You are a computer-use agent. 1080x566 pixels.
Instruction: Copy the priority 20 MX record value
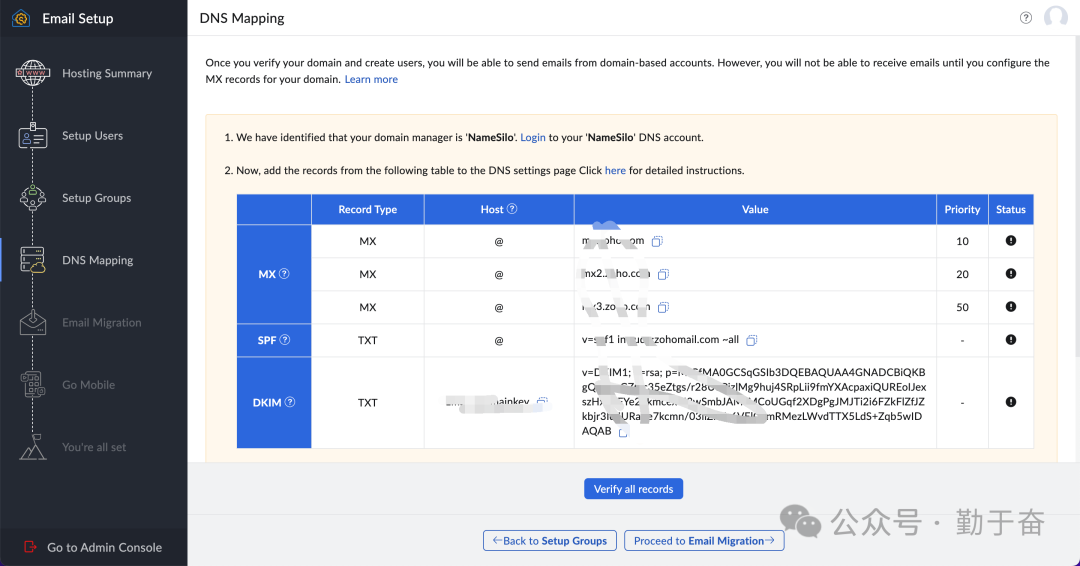point(663,274)
